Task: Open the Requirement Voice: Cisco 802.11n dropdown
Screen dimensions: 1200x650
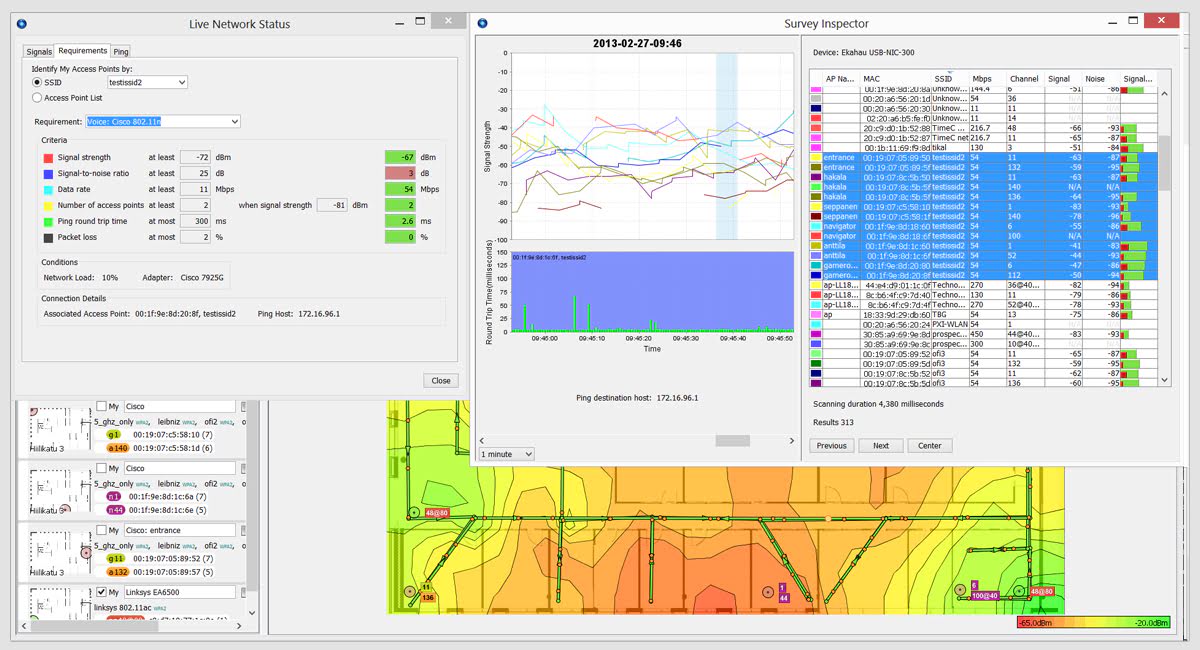Action: [x=164, y=122]
